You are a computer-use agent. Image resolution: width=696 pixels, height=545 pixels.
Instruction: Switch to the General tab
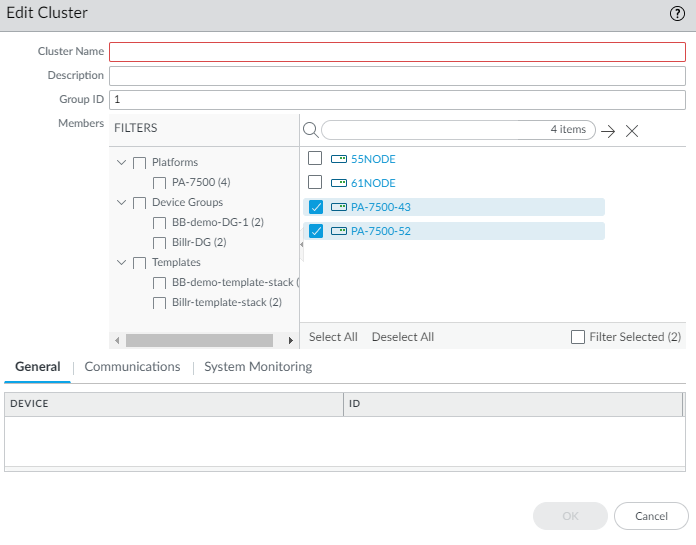pos(38,367)
